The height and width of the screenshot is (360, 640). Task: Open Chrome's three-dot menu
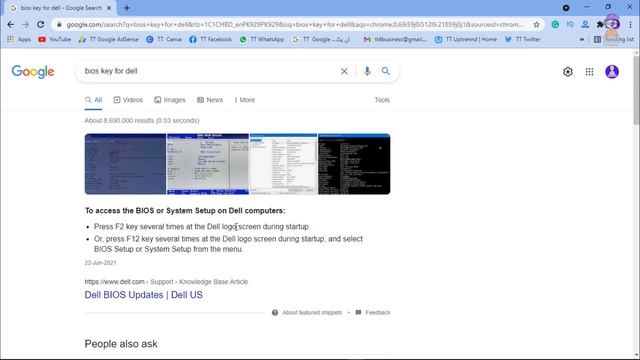click(630, 24)
